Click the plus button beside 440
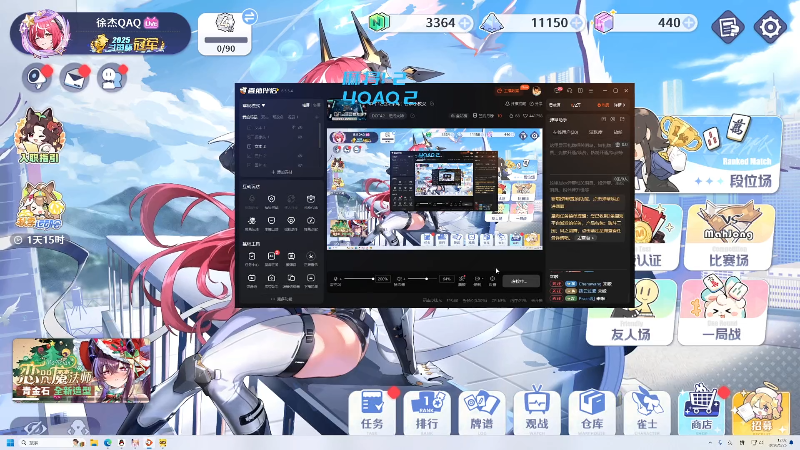This screenshot has width=800, height=450. pyautogui.click(x=689, y=23)
